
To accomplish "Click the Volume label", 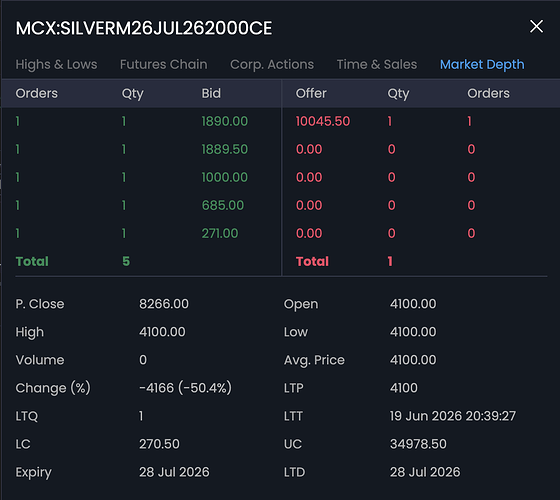I will pos(40,360).
